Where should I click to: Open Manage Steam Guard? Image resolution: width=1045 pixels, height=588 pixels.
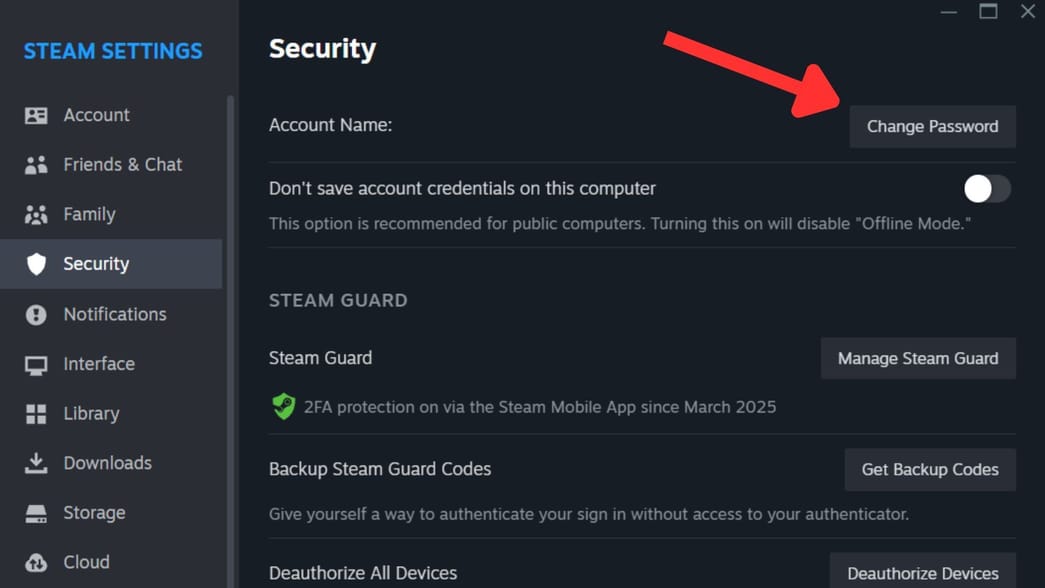coord(917,358)
